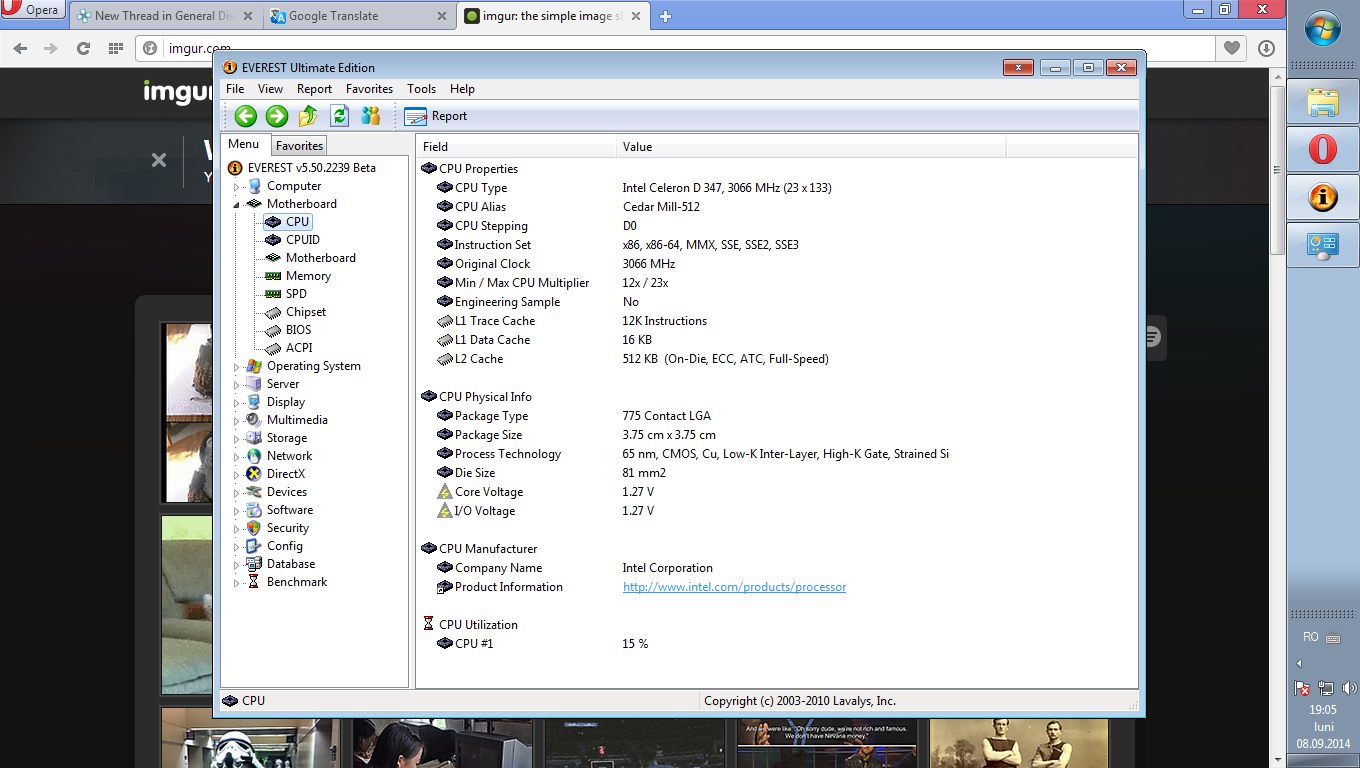Viewport: 1360px width, 768px height.
Task: Open the Intel product information link
Action: coord(734,587)
